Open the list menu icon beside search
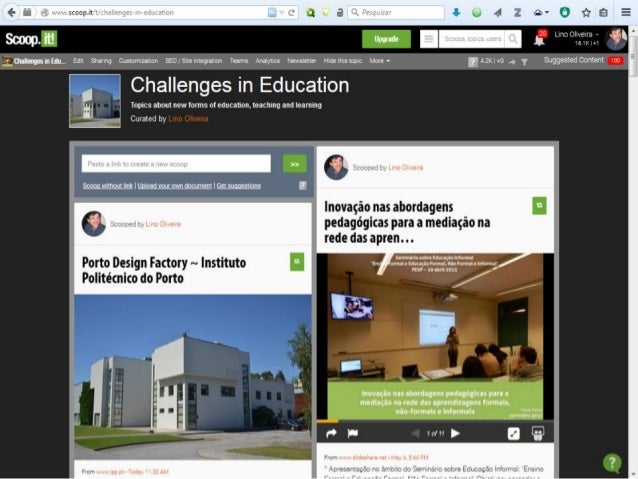The height and width of the screenshot is (479, 638). [x=429, y=39]
